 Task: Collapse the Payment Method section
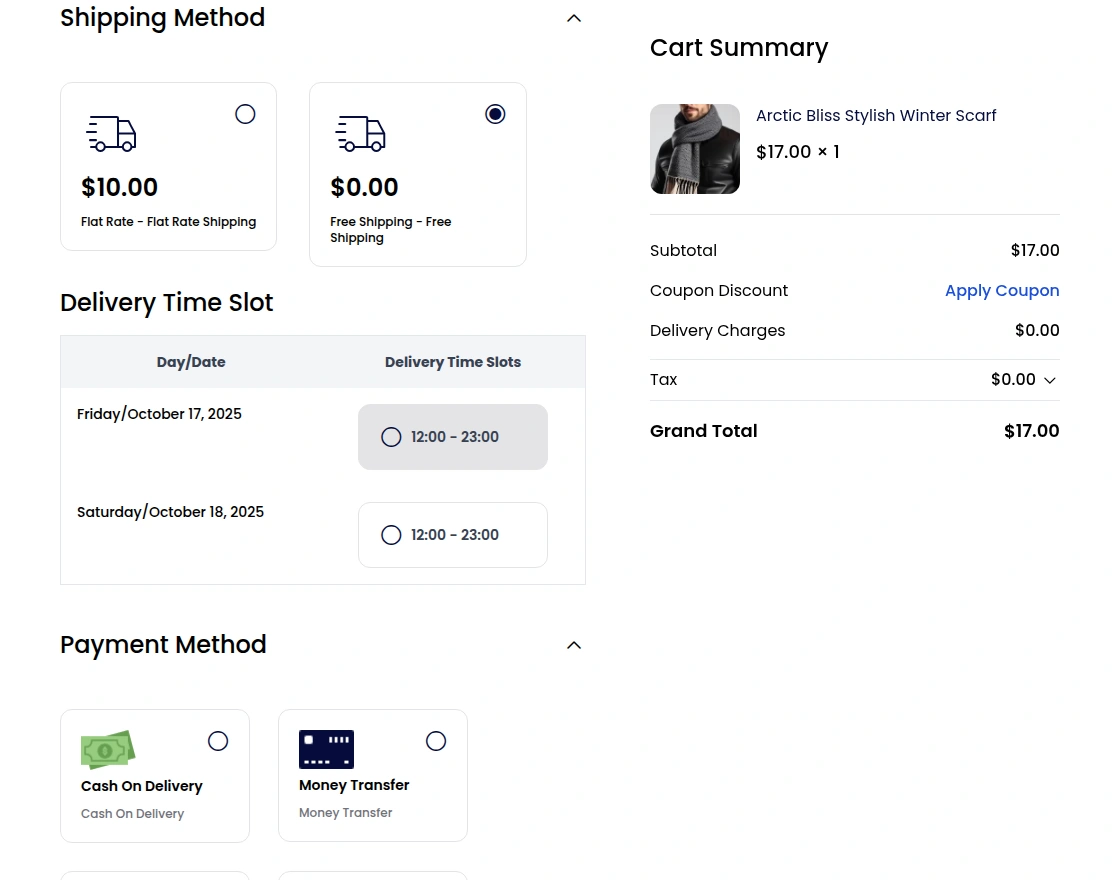pos(573,645)
